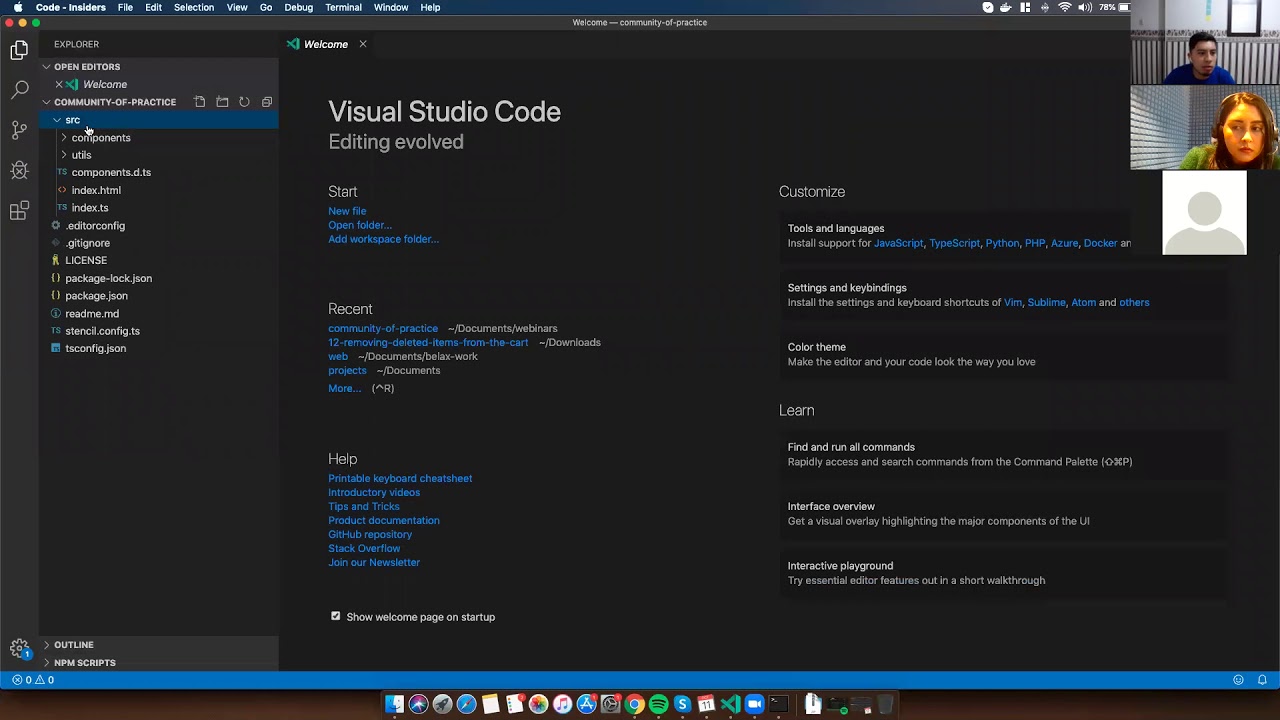This screenshot has height=720, width=1280.
Task: Open Spotify from the Dock
Action: click(x=658, y=704)
